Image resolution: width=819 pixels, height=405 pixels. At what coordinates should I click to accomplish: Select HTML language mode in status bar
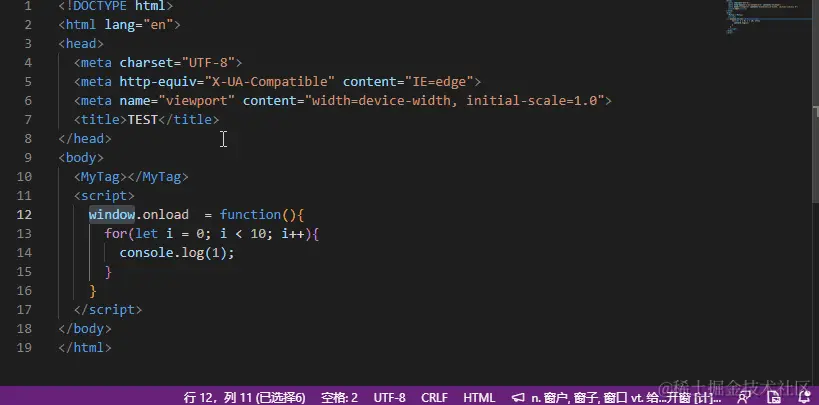coord(479,398)
